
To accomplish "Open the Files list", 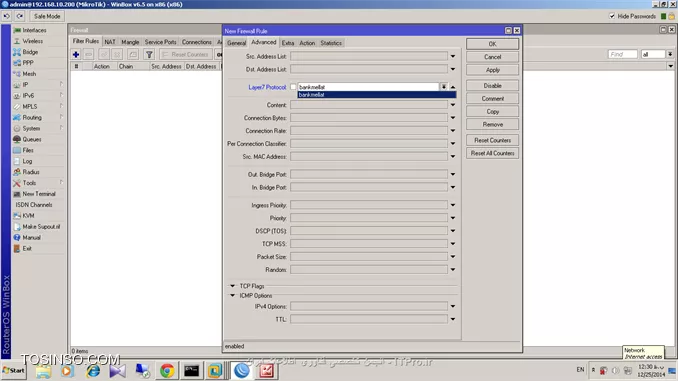I will pos(28,150).
